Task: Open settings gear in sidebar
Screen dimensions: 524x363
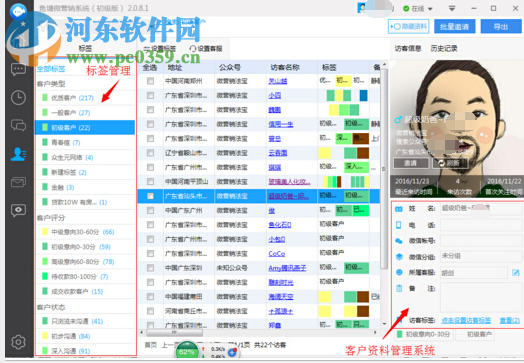Action: pyautogui.click(x=18, y=342)
